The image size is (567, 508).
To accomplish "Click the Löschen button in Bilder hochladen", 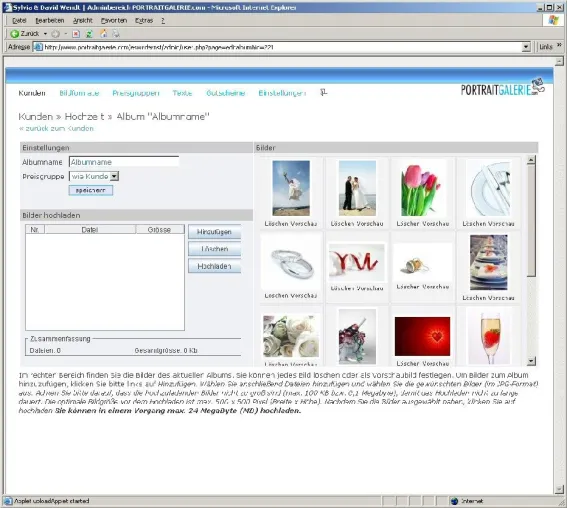I will pos(214,249).
